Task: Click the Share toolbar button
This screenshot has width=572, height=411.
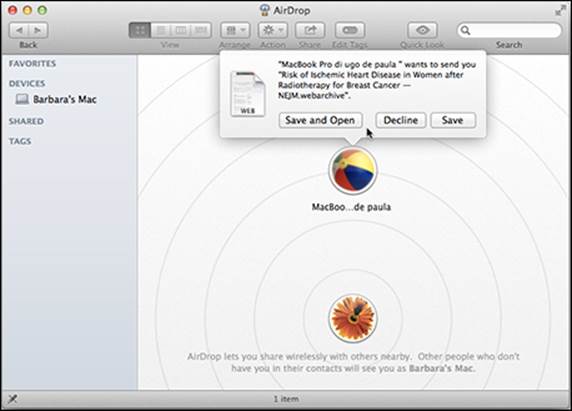Action: [x=310, y=30]
